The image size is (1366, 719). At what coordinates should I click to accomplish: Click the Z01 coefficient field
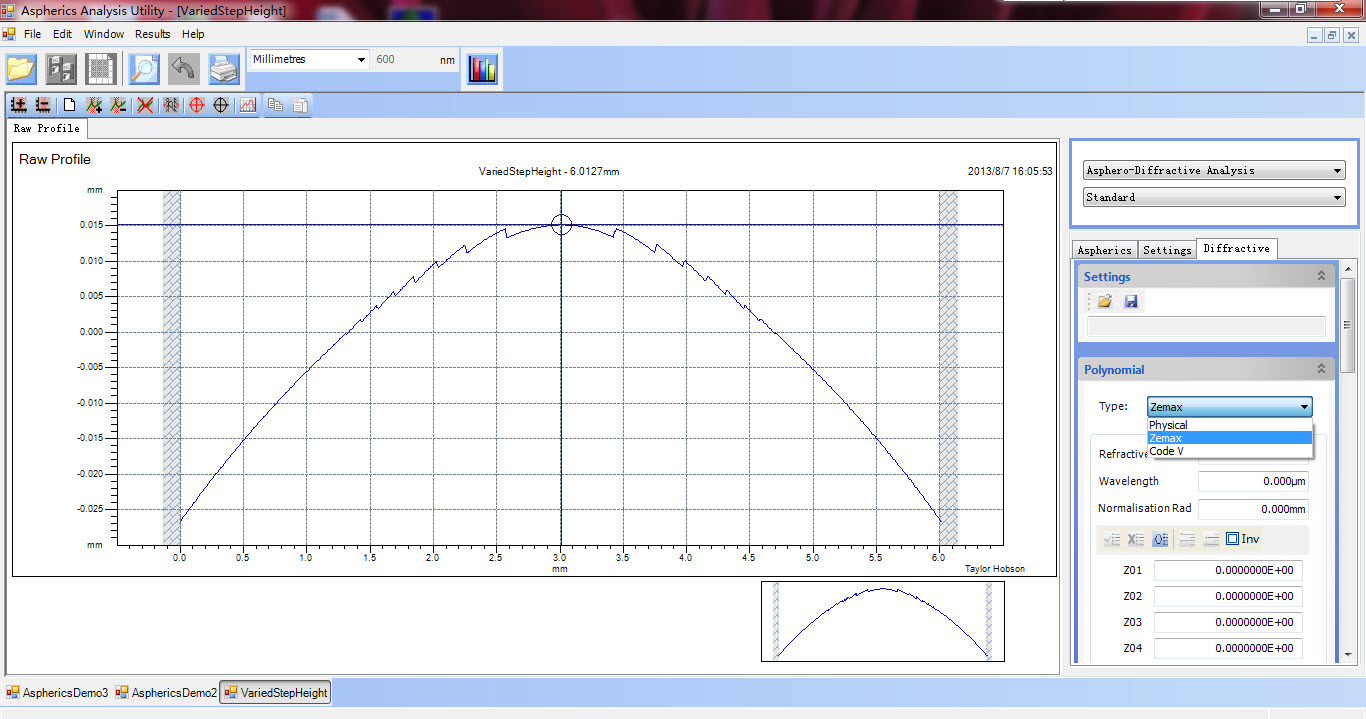point(1228,570)
